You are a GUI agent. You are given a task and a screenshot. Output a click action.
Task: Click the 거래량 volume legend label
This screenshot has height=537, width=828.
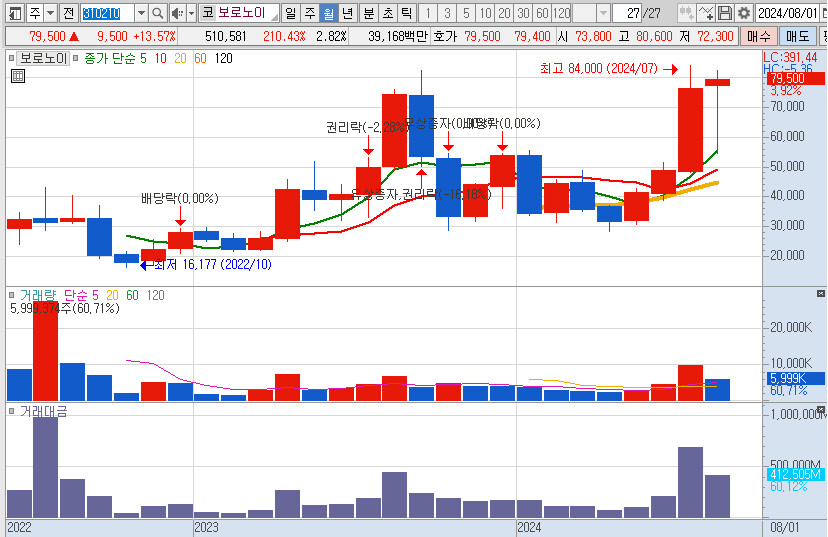pyautogui.click(x=37, y=295)
